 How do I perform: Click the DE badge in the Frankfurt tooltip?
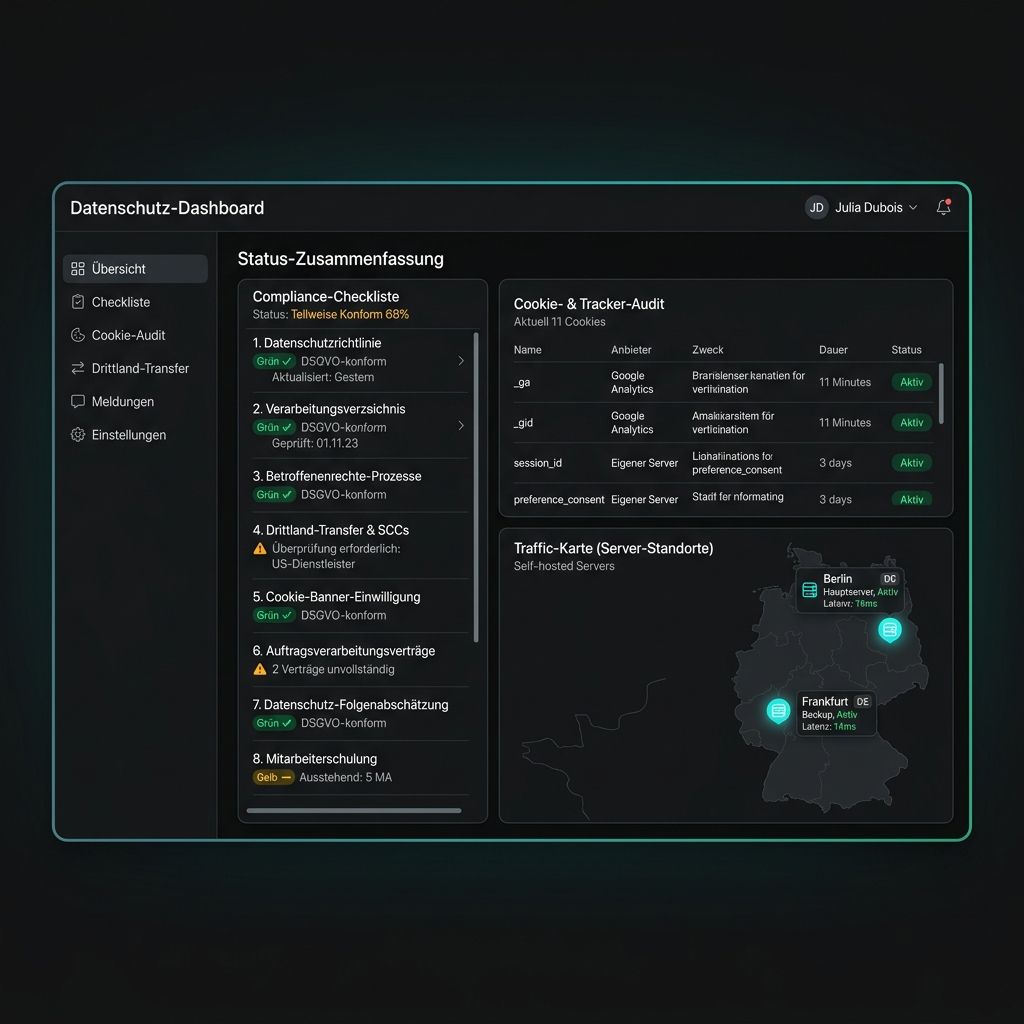tap(863, 701)
